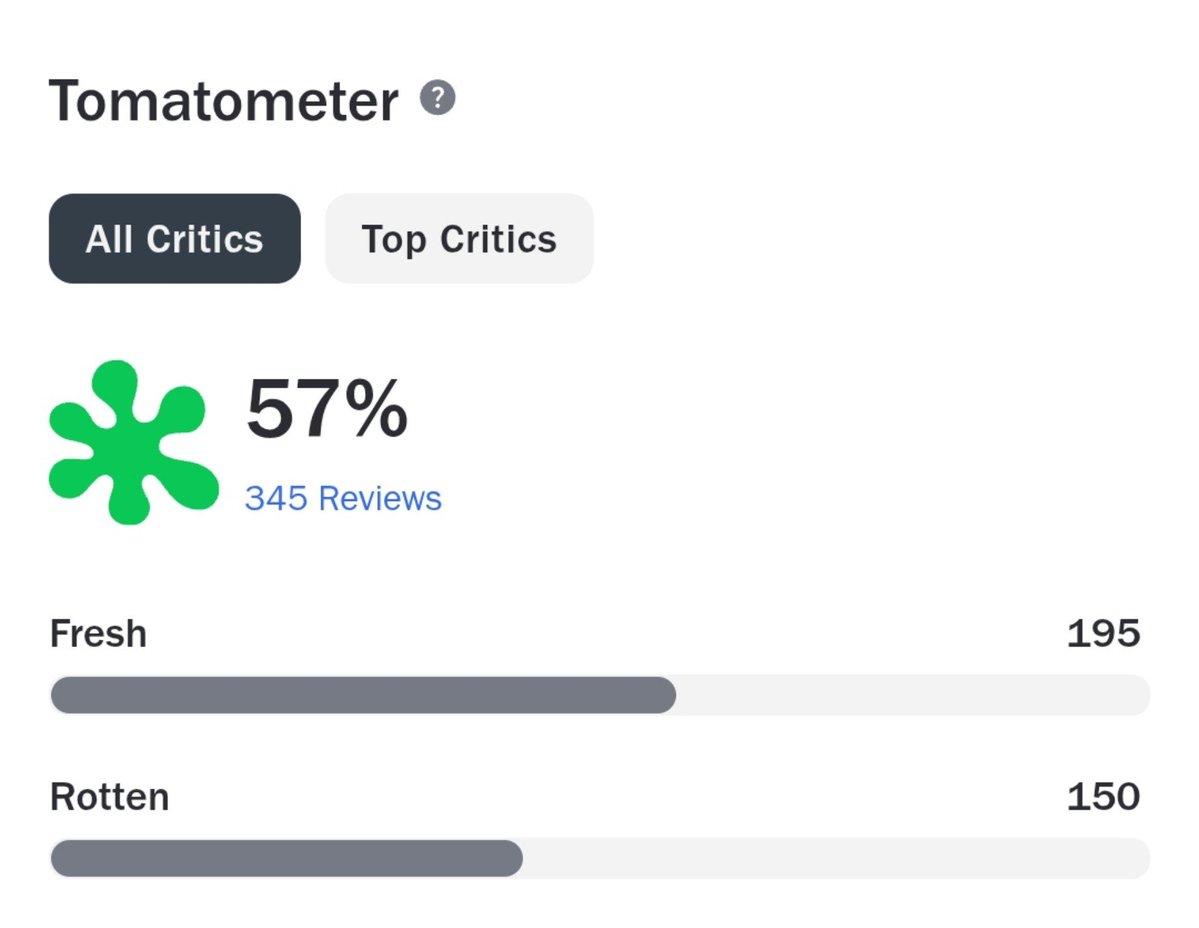Click the Rotten progress bar fill
The image size is (1199, 928).
287,858
